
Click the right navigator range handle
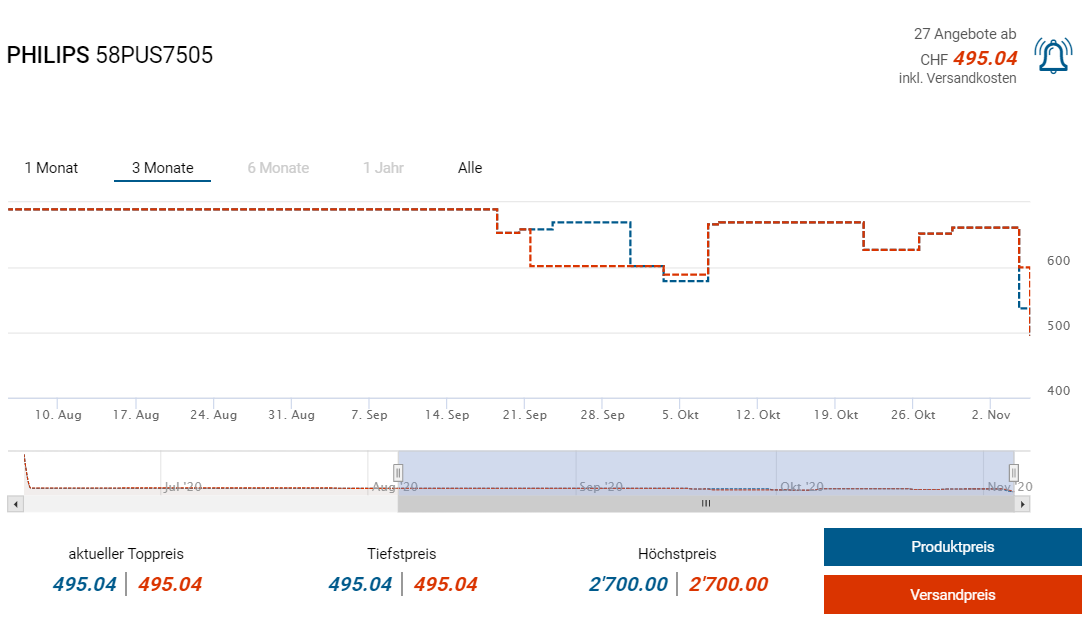[x=1013, y=472]
